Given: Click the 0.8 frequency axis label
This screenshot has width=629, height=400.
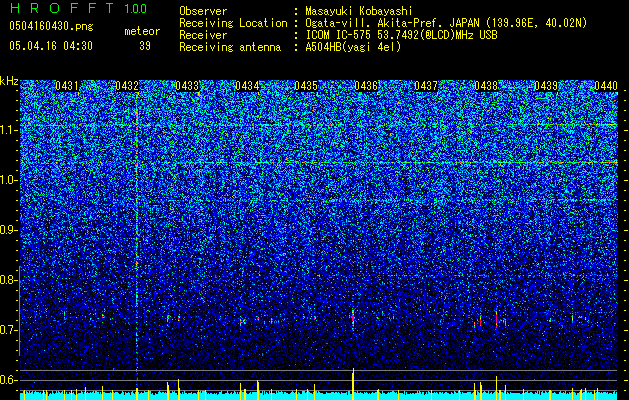Looking at the screenshot, I should coord(8,280).
